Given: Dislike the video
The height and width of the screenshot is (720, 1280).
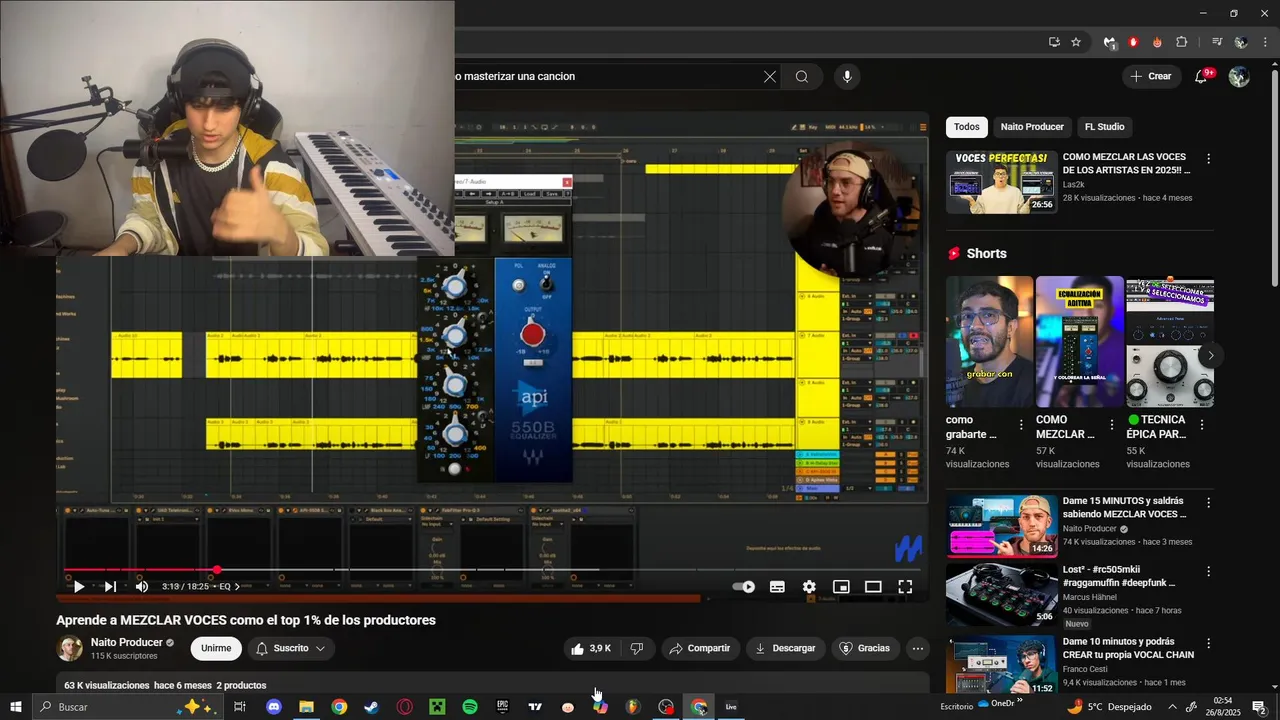Looking at the screenshot, I should 637,648.
